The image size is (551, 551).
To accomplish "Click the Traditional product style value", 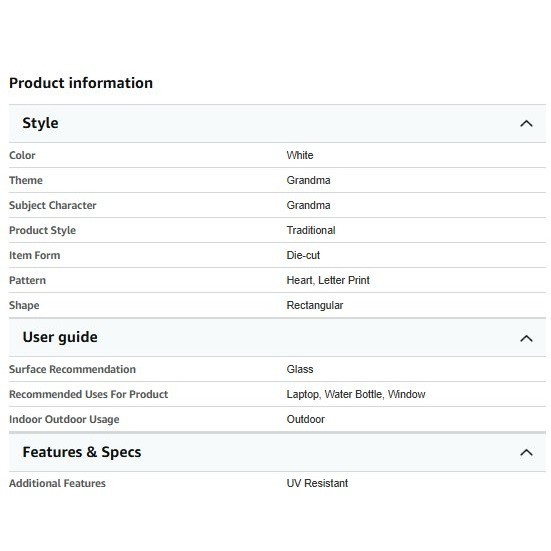I will (311, 230).
